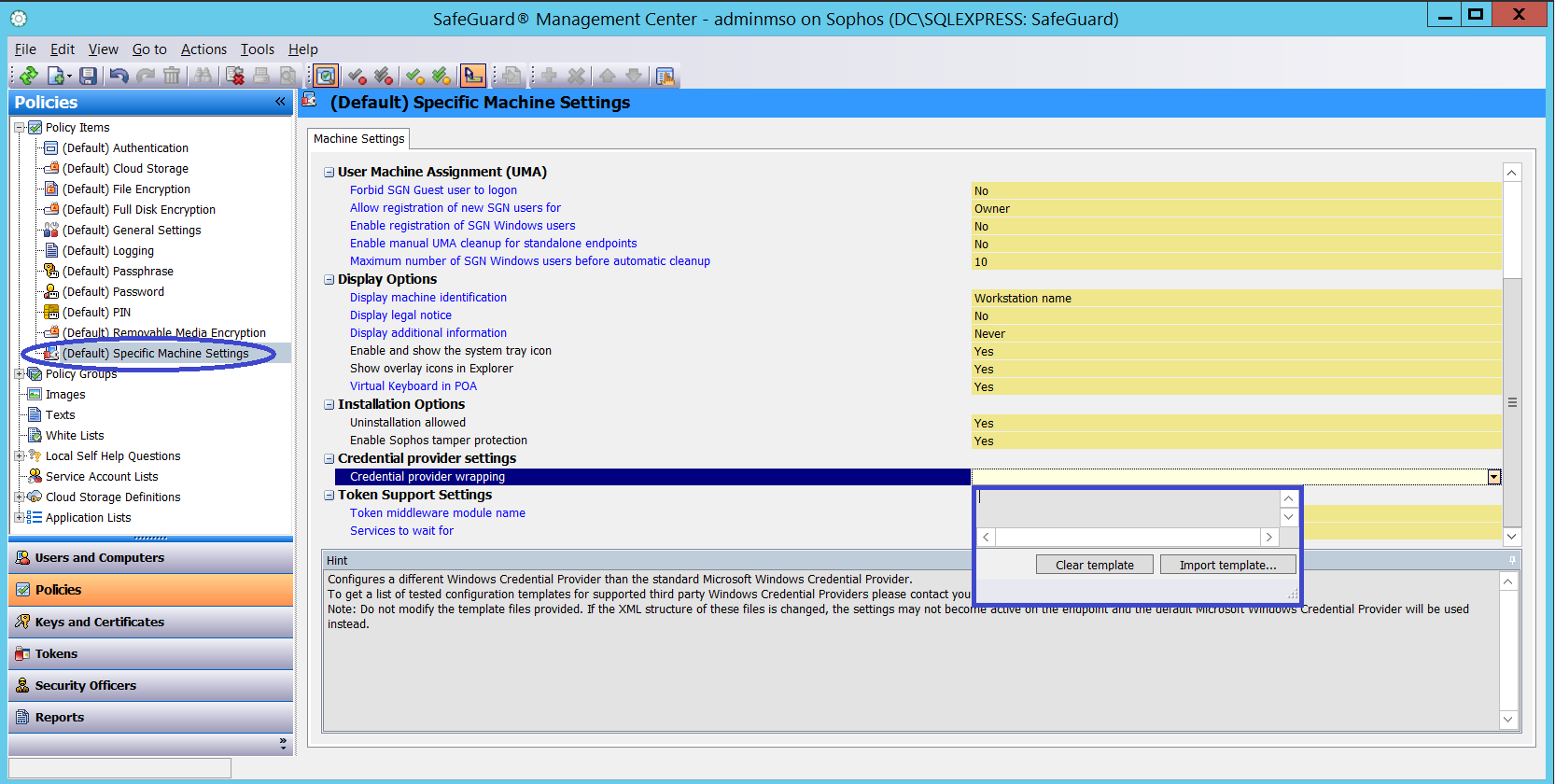The image size is (1555, 784).
Task: Click the New policy document icon
Action: pyautogui.click(x=56, y=76)
